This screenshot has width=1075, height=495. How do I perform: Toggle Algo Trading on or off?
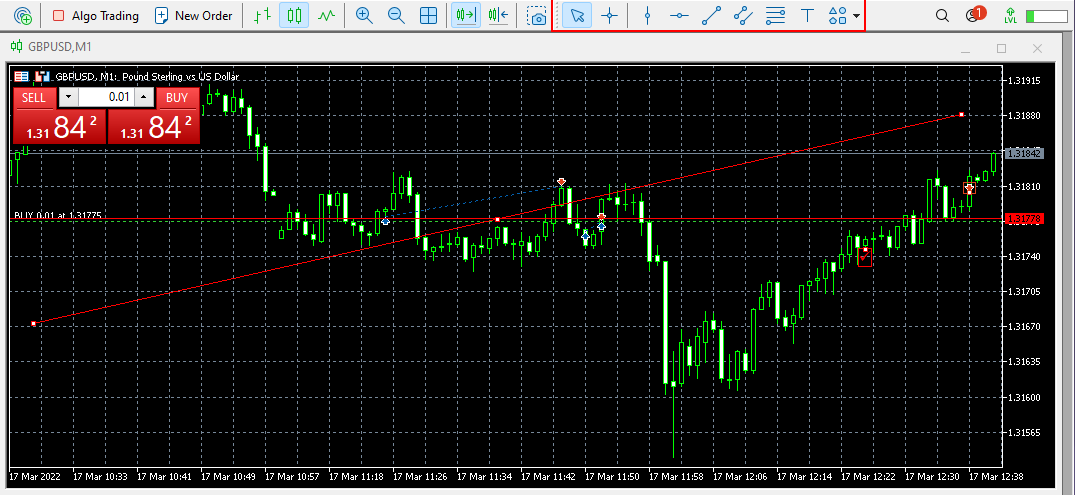tap(95, 16)
